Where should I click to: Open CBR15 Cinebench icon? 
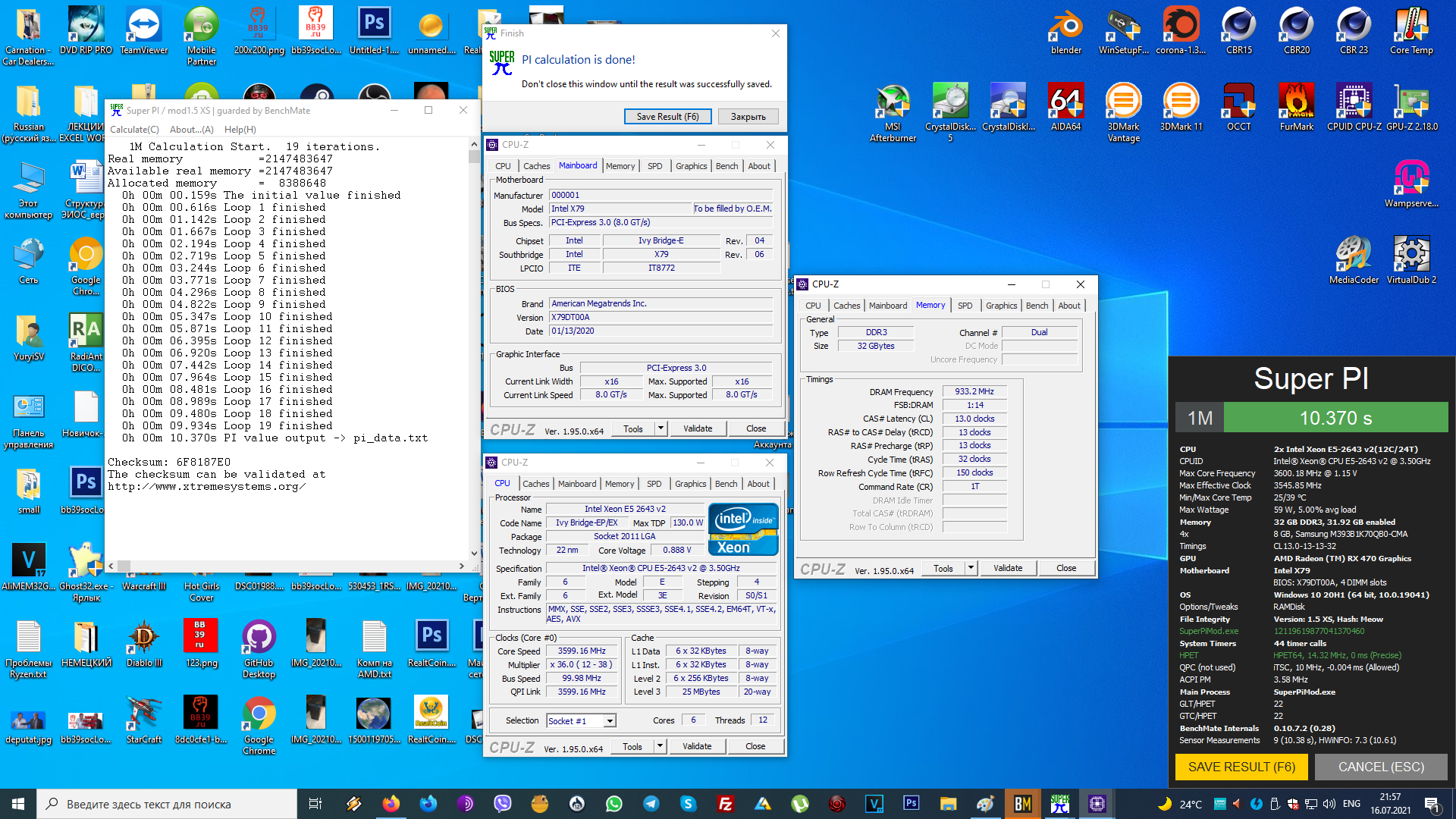[x=1238, y=30]
